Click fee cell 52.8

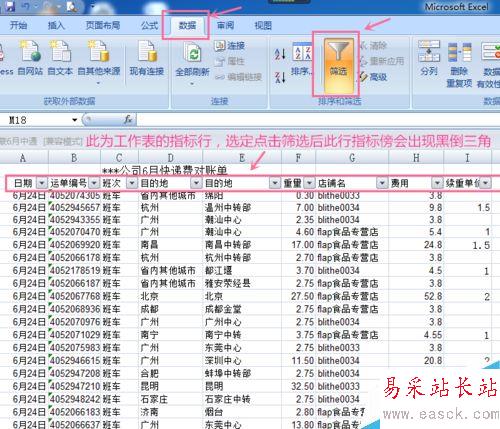coord(416,296)
